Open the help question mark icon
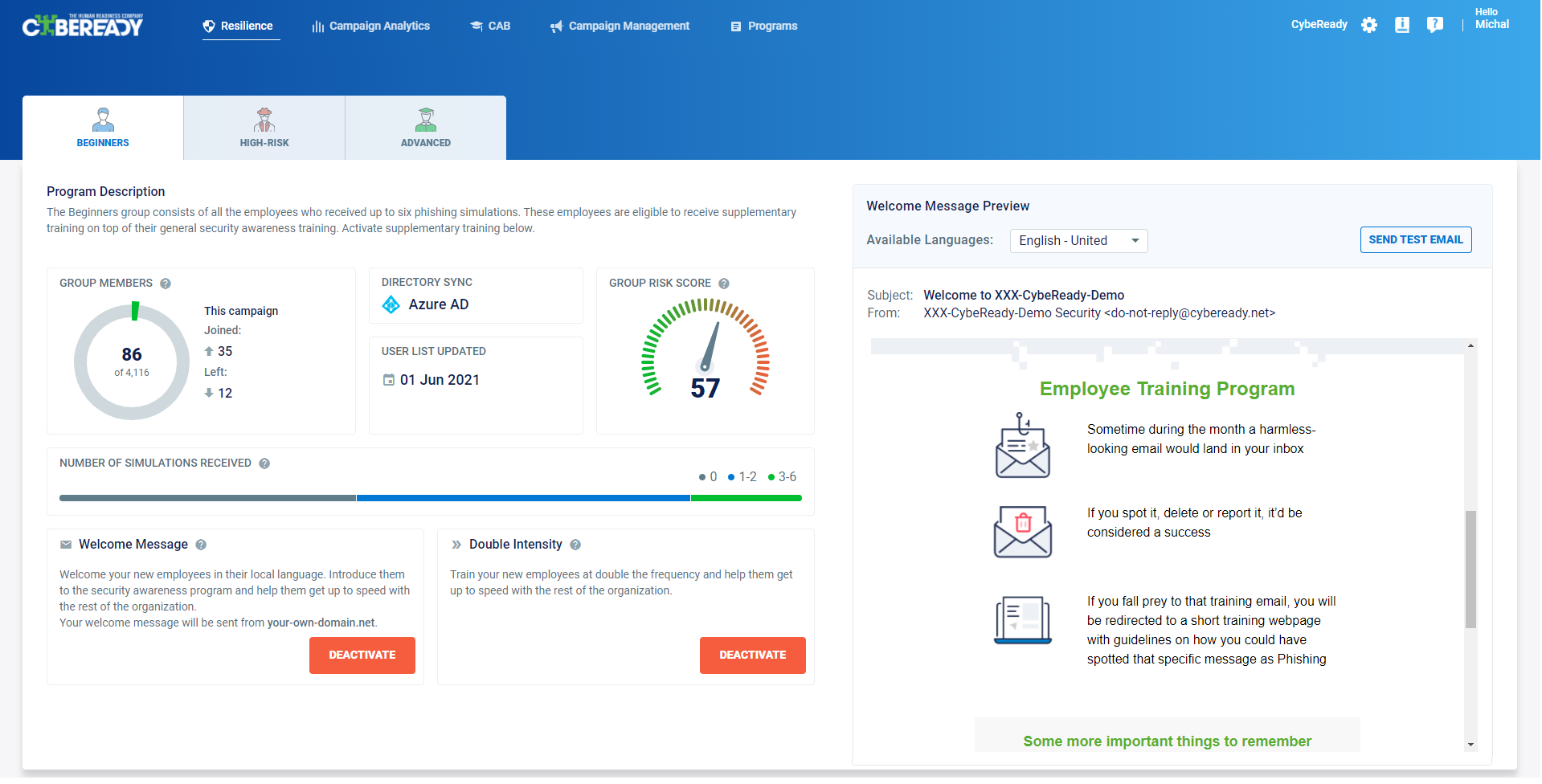The image size is (1542, 784). (x=1435, y=25)
